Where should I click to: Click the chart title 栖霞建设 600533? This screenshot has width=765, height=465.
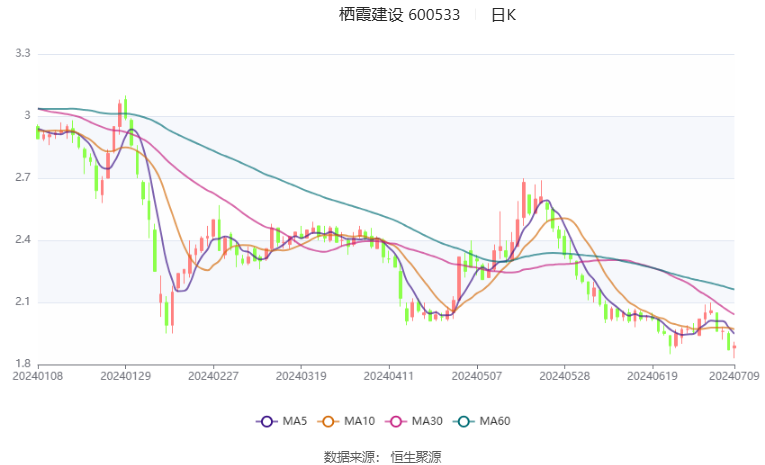click(x=399, y=15)
